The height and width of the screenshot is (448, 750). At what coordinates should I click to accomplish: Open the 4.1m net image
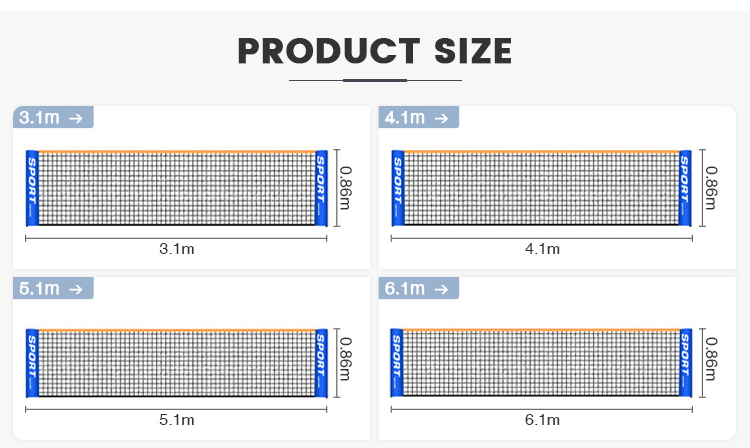click(541, 188)
